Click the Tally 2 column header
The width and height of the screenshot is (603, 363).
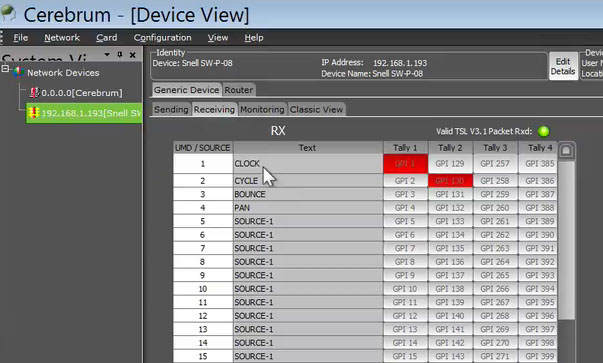(x=450, y=148)
